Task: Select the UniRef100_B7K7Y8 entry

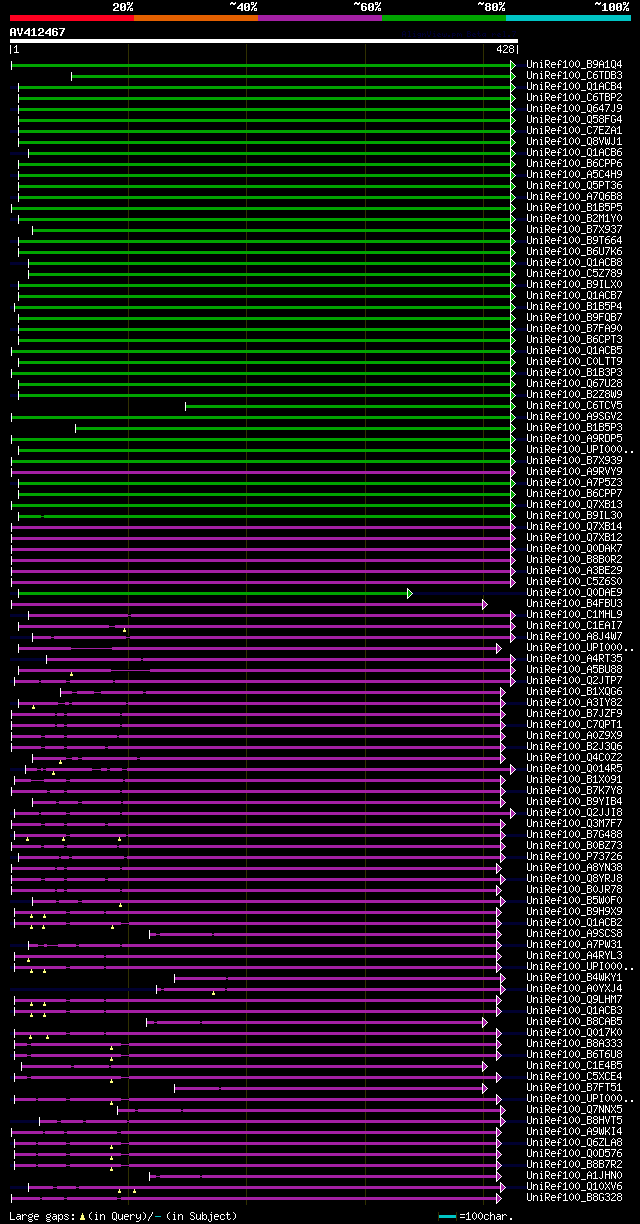Action: 574,790
